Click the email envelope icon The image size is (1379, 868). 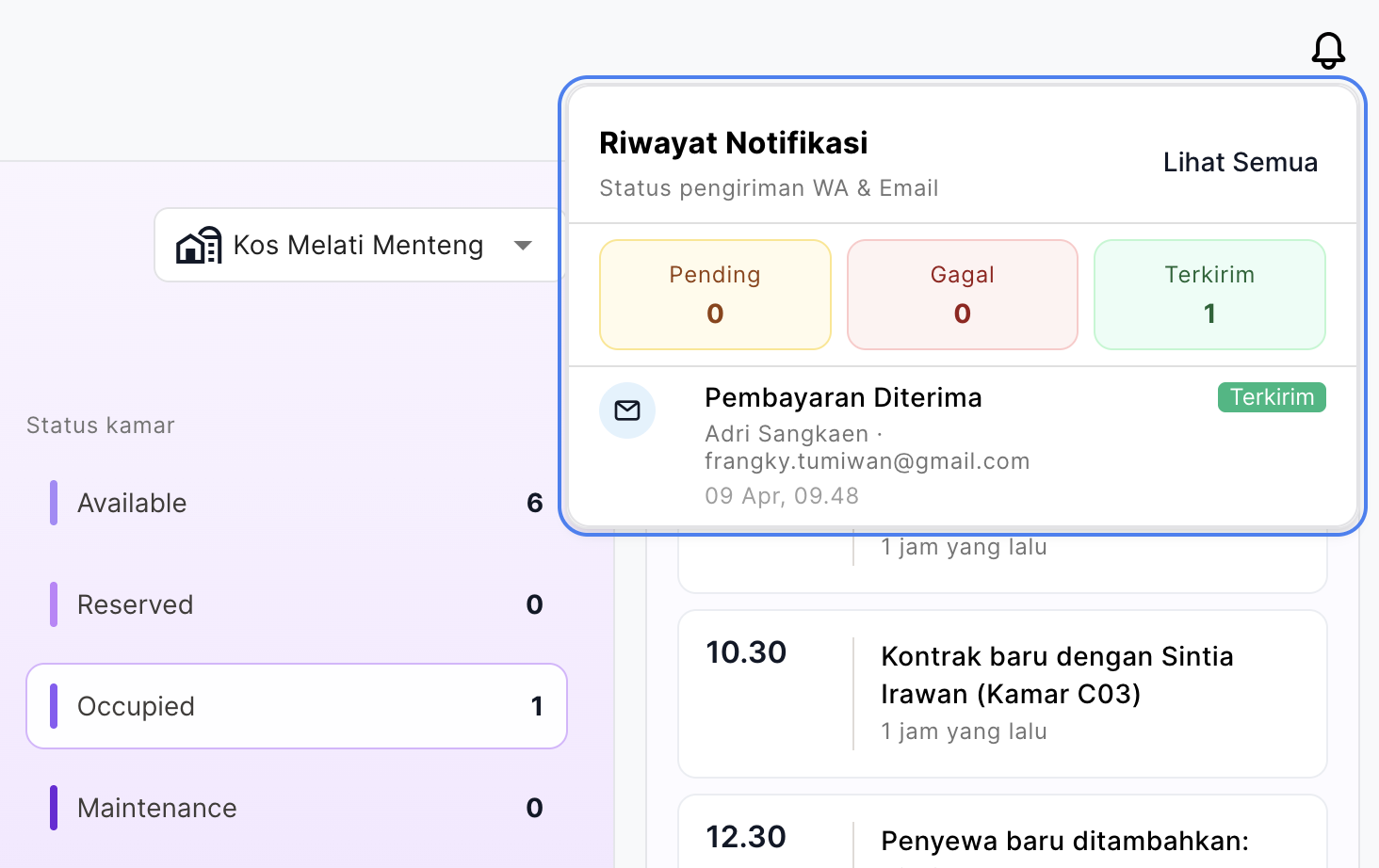pos(627,410)
